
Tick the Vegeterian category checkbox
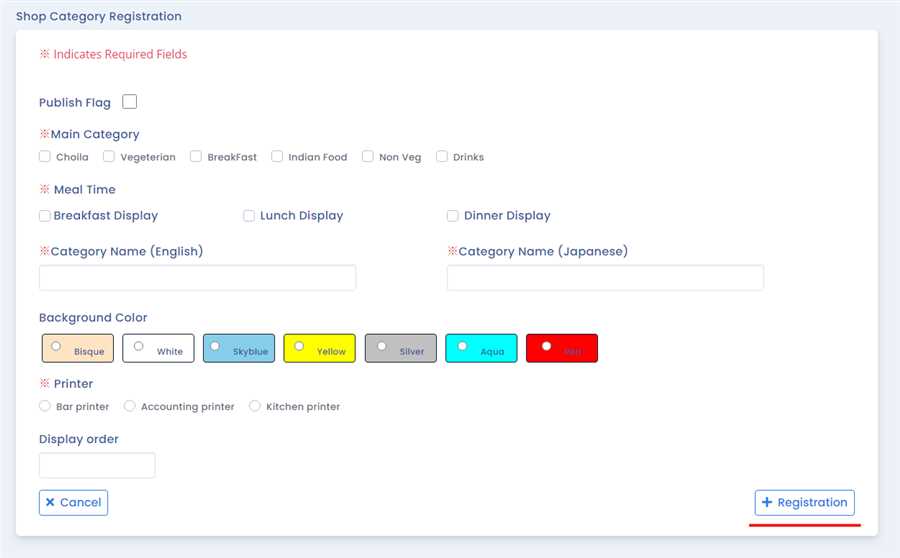coord(109,157)
